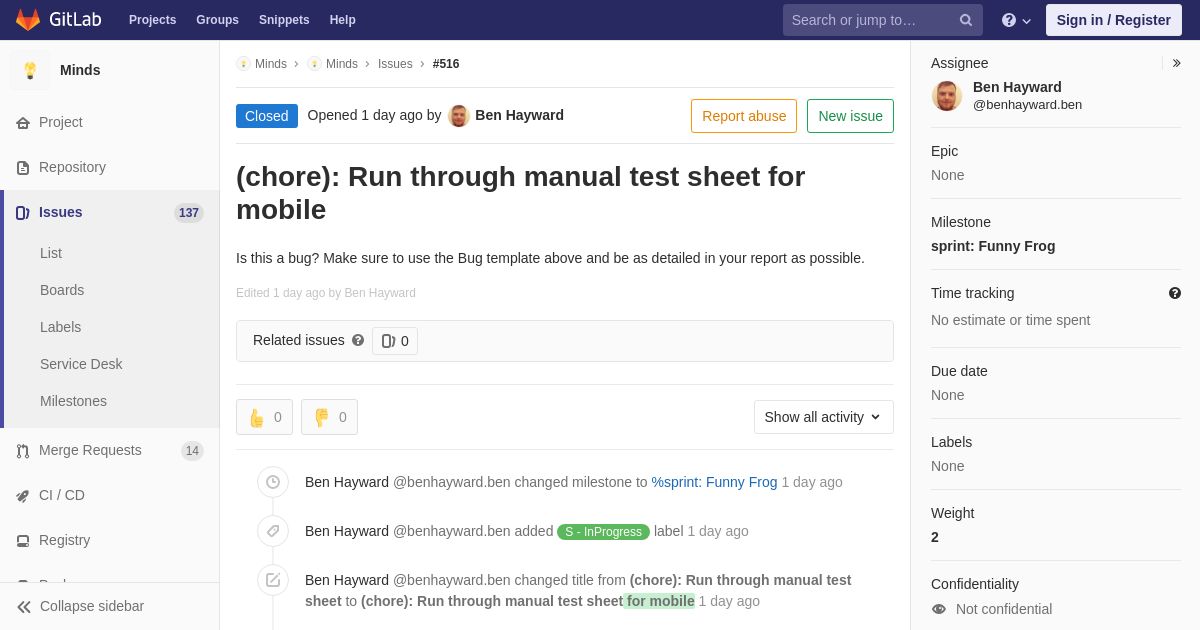The image size is (1200, 630).
Task: Click the #516 breadcrumb
Action: click(446, 64)
